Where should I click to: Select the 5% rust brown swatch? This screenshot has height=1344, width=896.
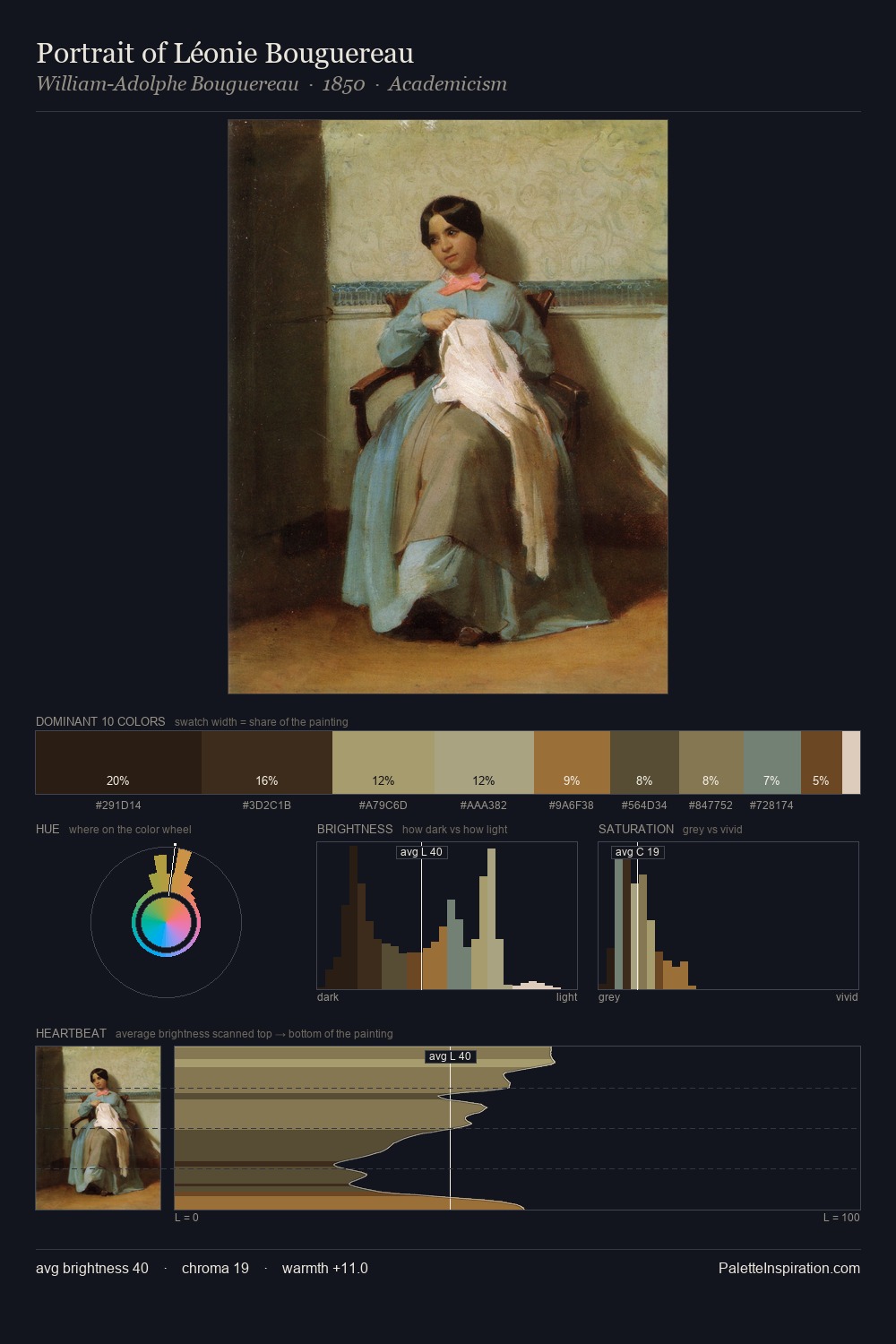pyautogui.click(x=822, y=762)
